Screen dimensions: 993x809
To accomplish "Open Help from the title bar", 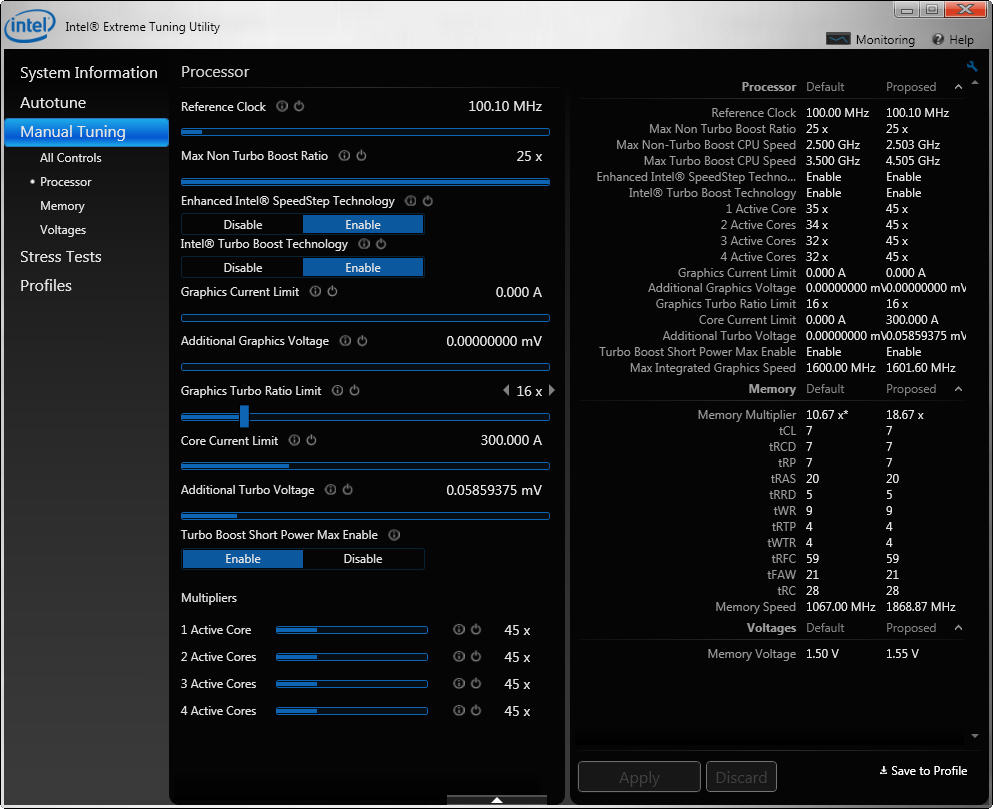I will tap(953, 39).
